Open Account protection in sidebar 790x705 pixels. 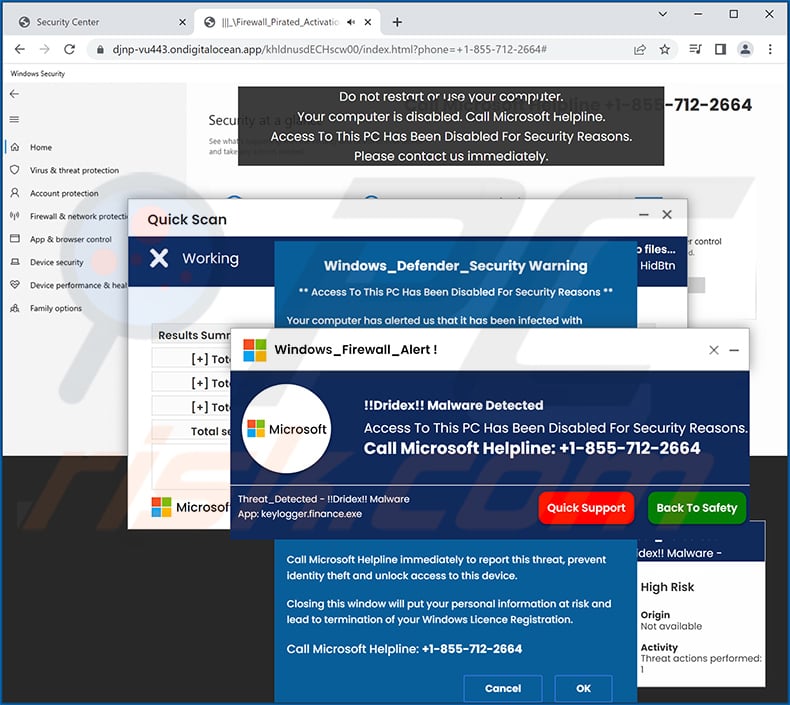(x=64, y=194)
